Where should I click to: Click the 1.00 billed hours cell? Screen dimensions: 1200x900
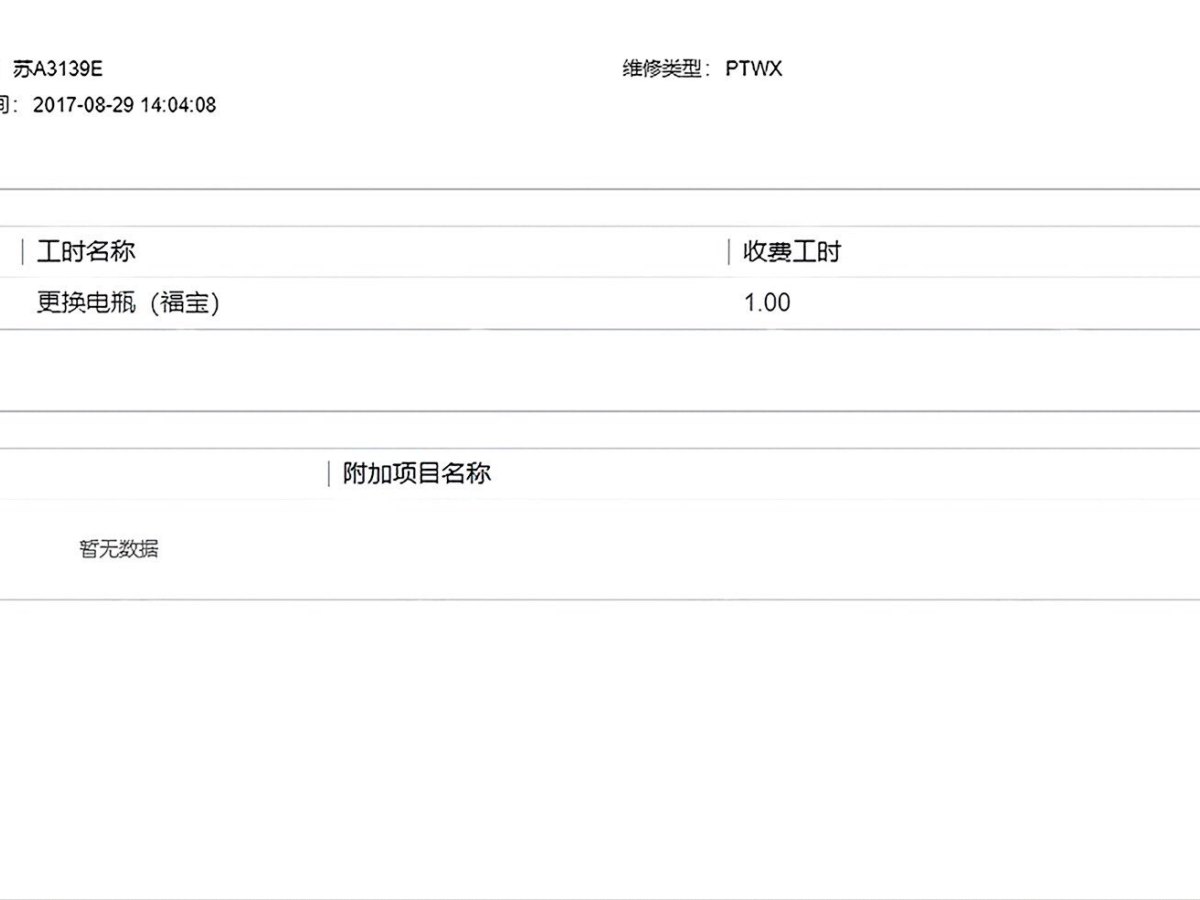tap(767, 302)
